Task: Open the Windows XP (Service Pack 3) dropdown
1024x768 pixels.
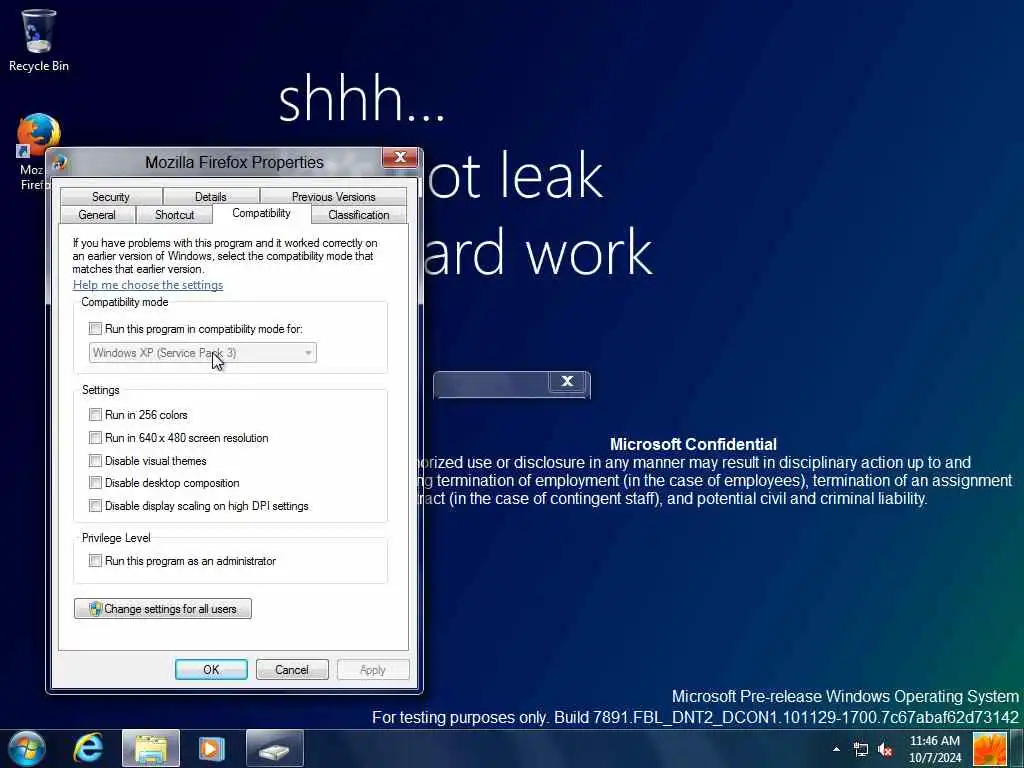Action: point(202,353)
